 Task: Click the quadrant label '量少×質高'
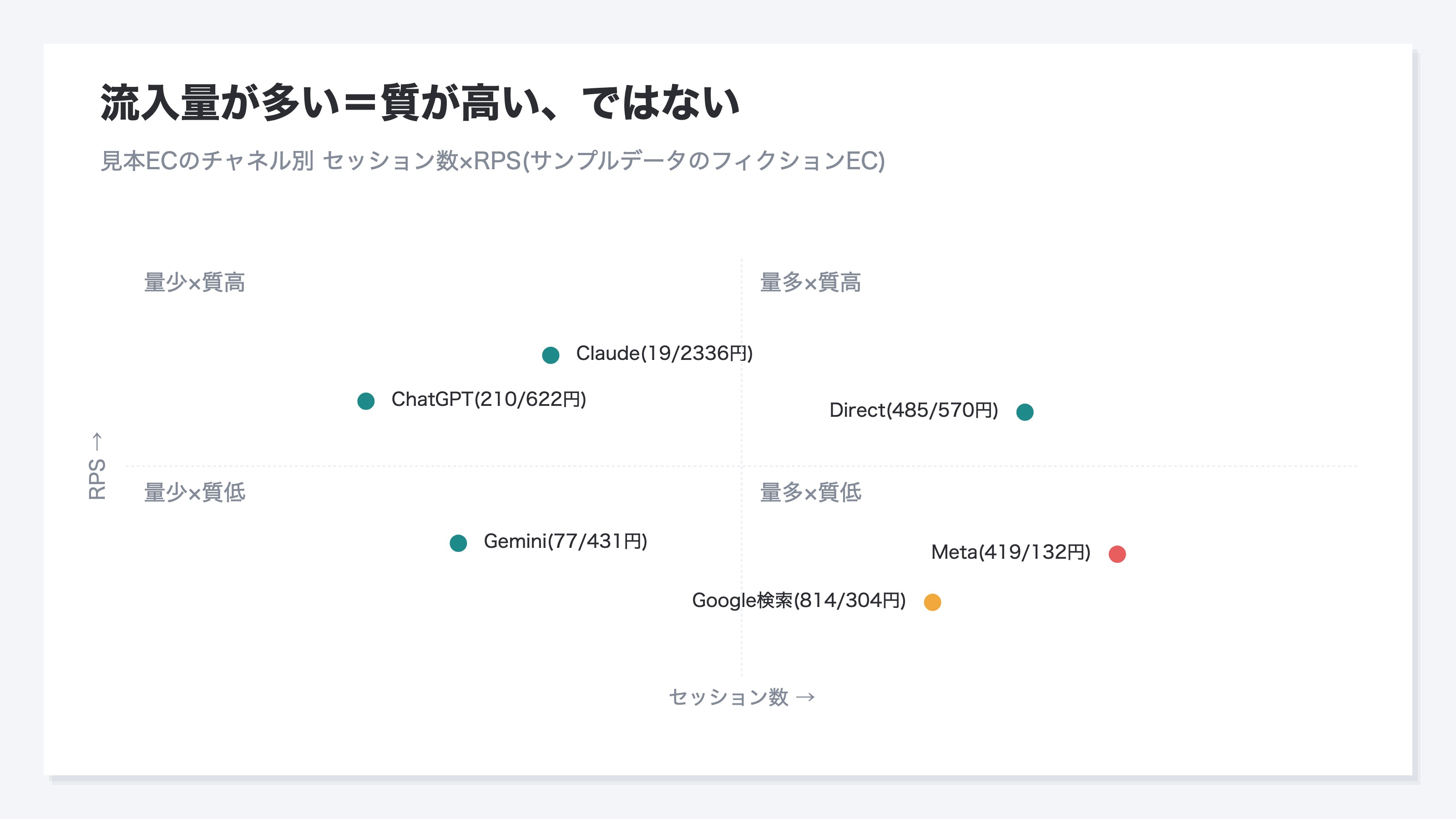coord(194,282)
